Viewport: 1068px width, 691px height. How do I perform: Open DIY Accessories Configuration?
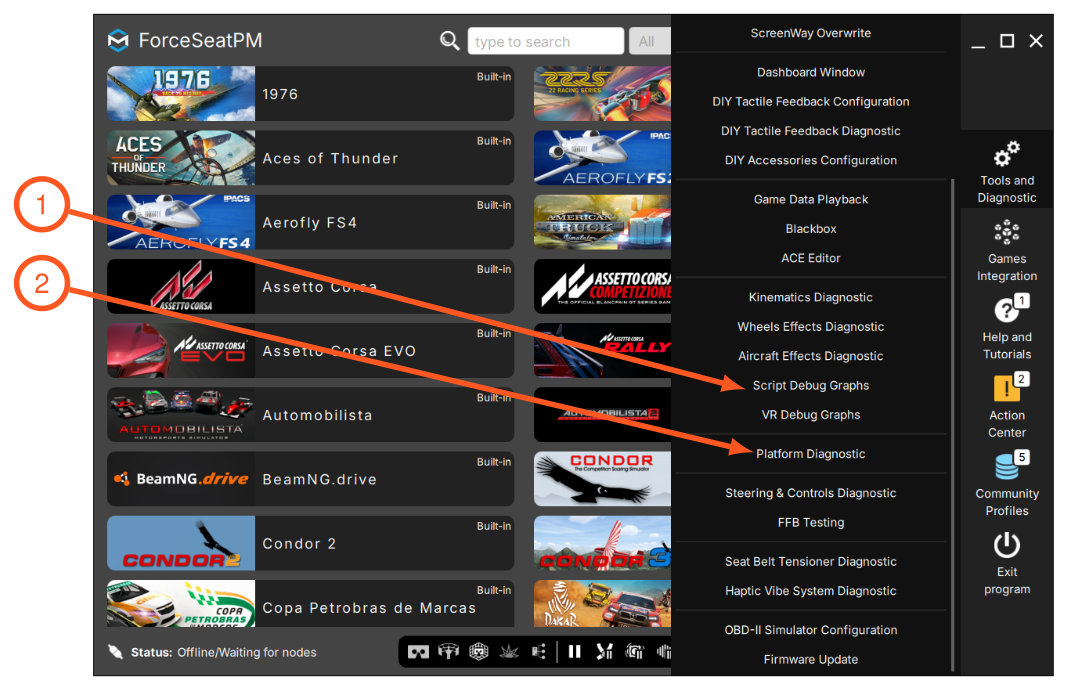coord(811,160)
